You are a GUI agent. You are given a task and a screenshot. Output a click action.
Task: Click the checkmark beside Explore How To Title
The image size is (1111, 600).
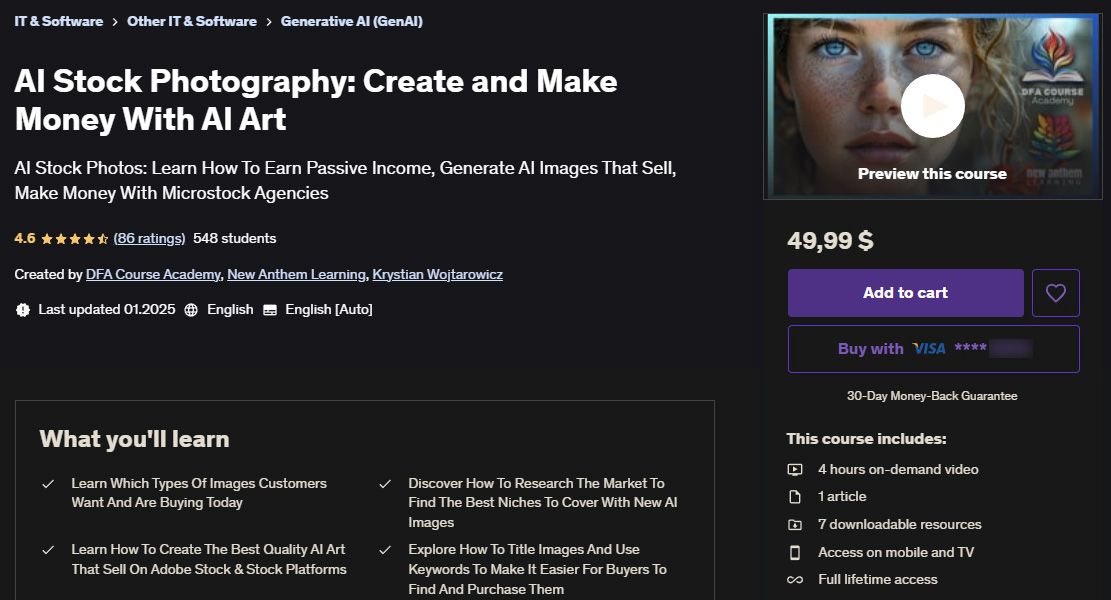point(385,550)
